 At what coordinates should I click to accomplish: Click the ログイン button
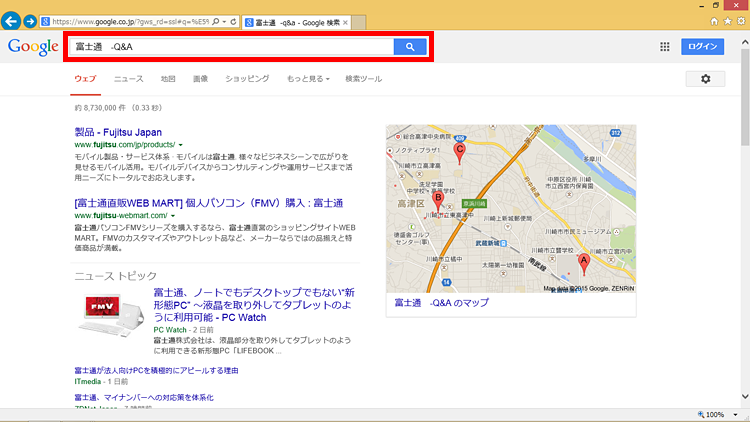point(702,47)
